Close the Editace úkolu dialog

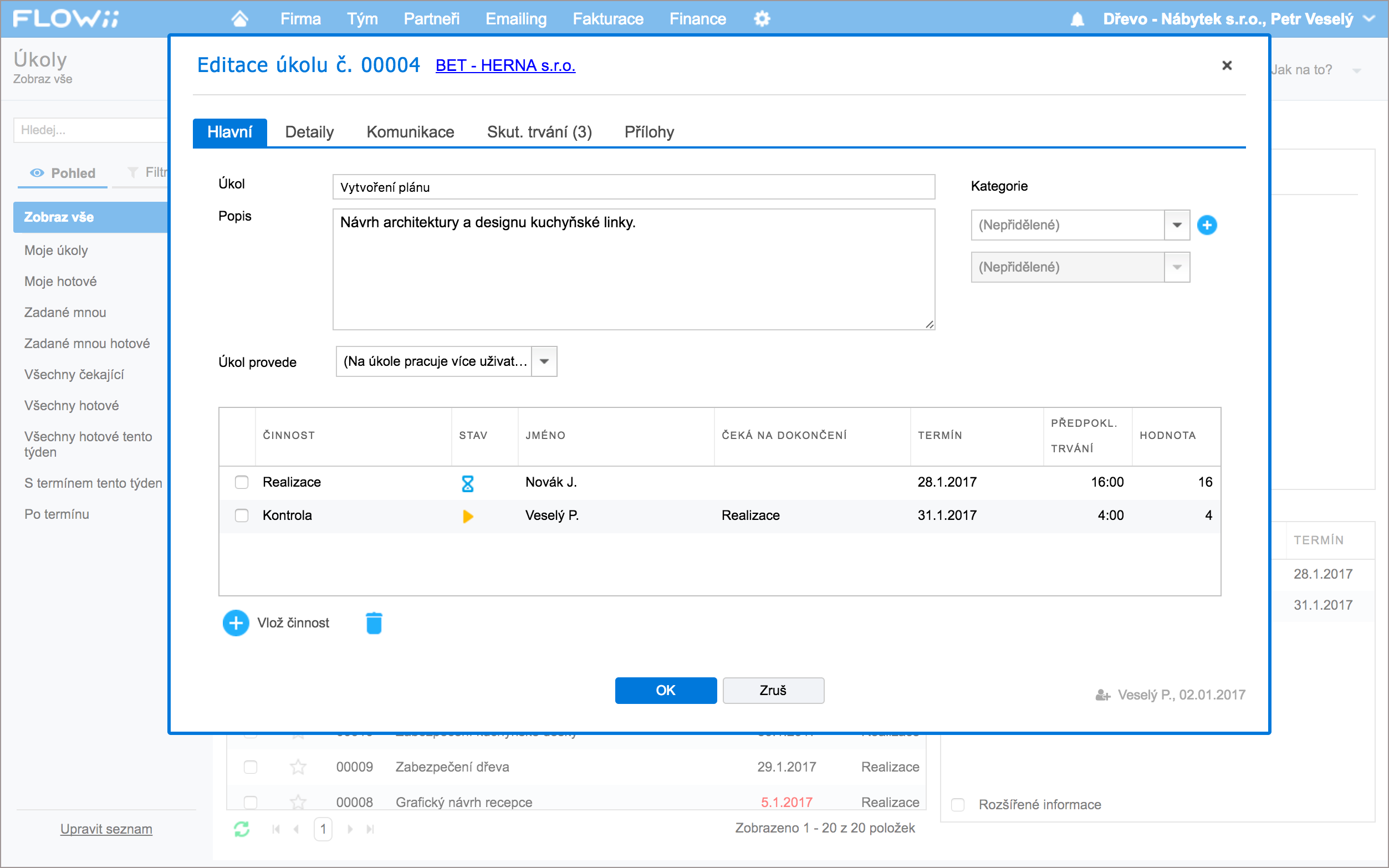(x=1227, y=65)
